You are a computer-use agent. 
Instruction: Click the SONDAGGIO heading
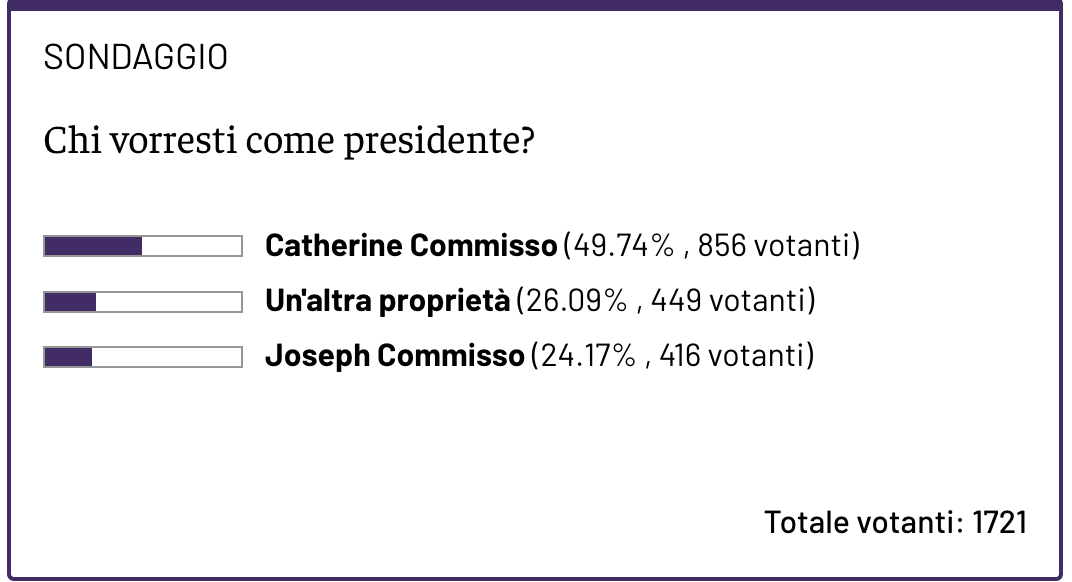(136, 58)
